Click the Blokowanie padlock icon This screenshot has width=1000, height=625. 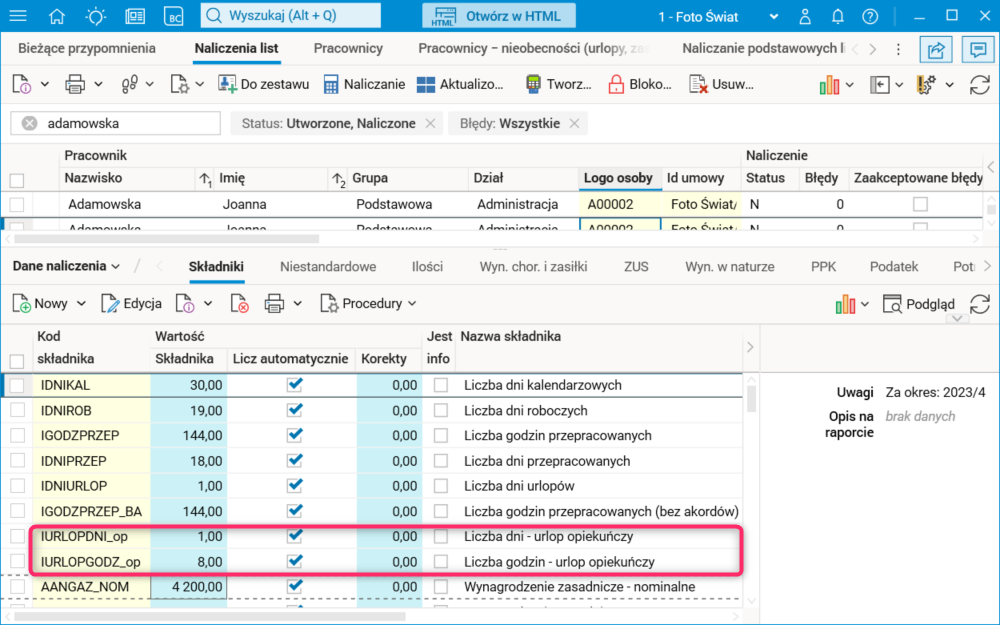point(616,85)
